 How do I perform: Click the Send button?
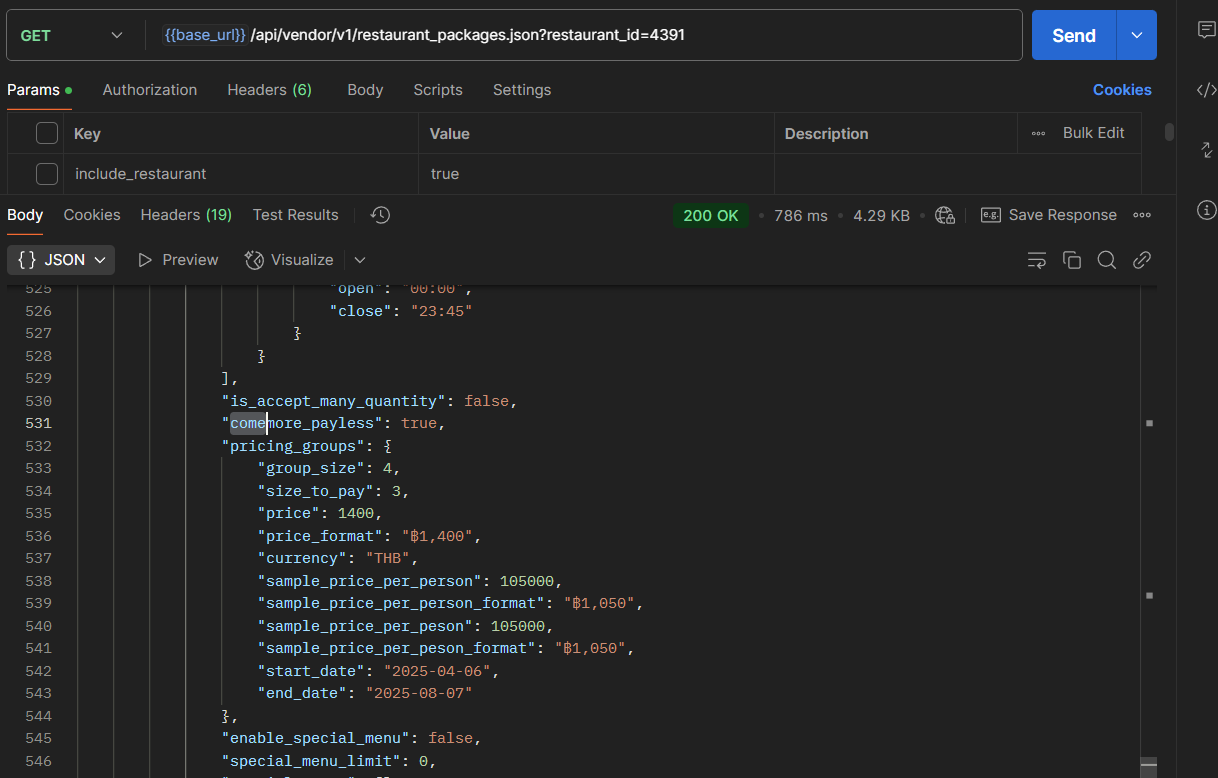1073,35
